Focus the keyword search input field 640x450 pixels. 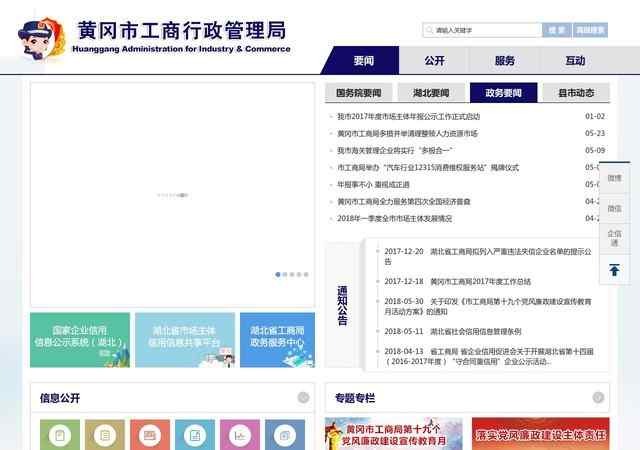coord(480,30)
